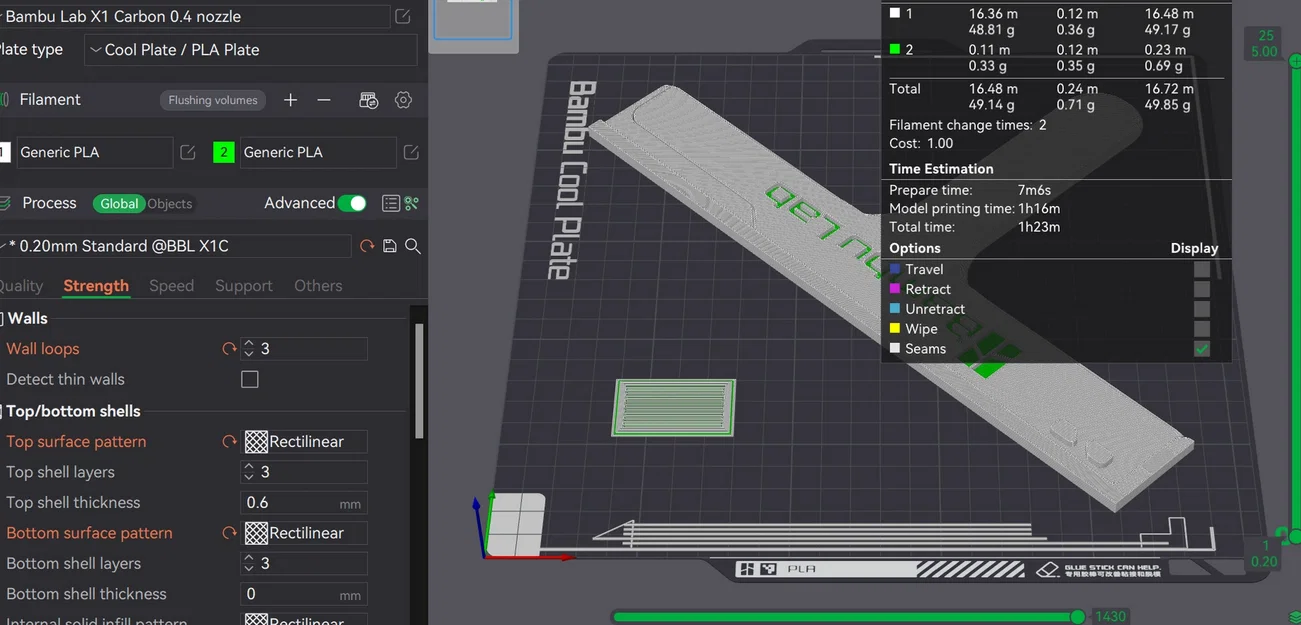Viewport: 1301px width, 625px height.
Task: Switch to the Quality tab
Action: click(20, 286)
